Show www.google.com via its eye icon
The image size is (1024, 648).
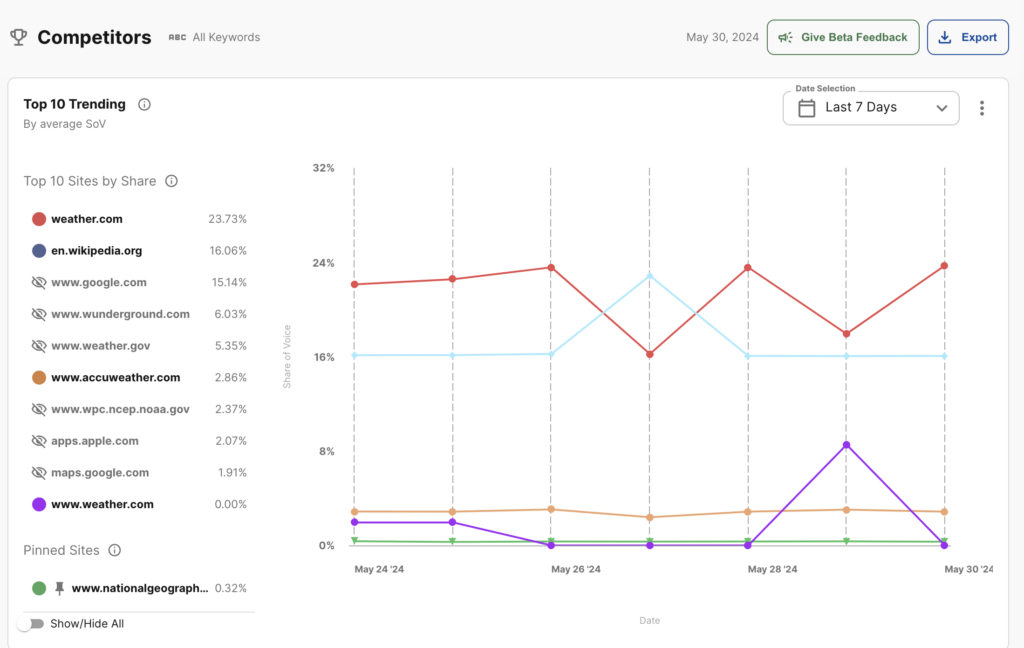pyautogui.click(x=39, y=283)
